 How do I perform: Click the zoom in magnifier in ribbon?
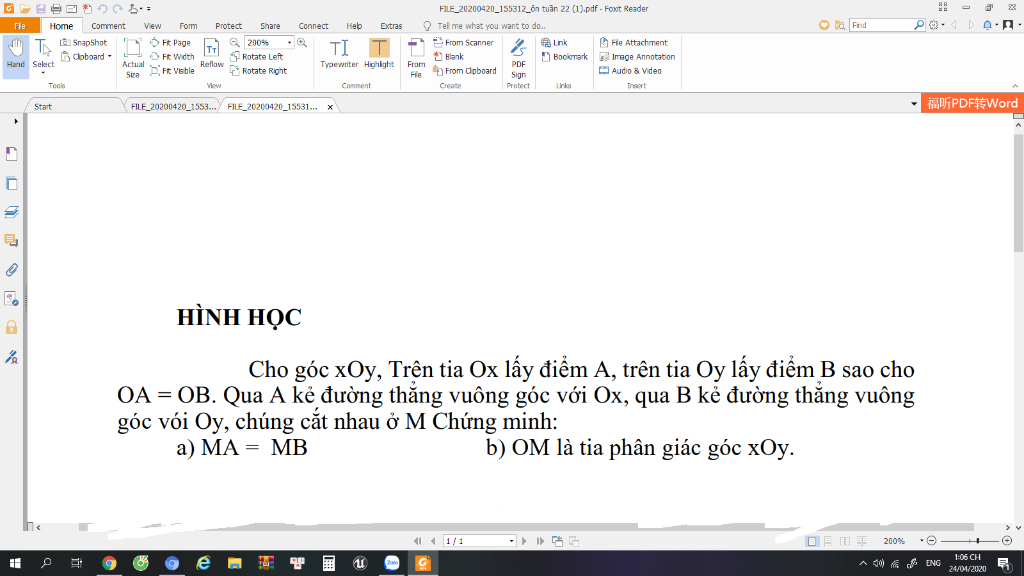[x=302, y=42]
